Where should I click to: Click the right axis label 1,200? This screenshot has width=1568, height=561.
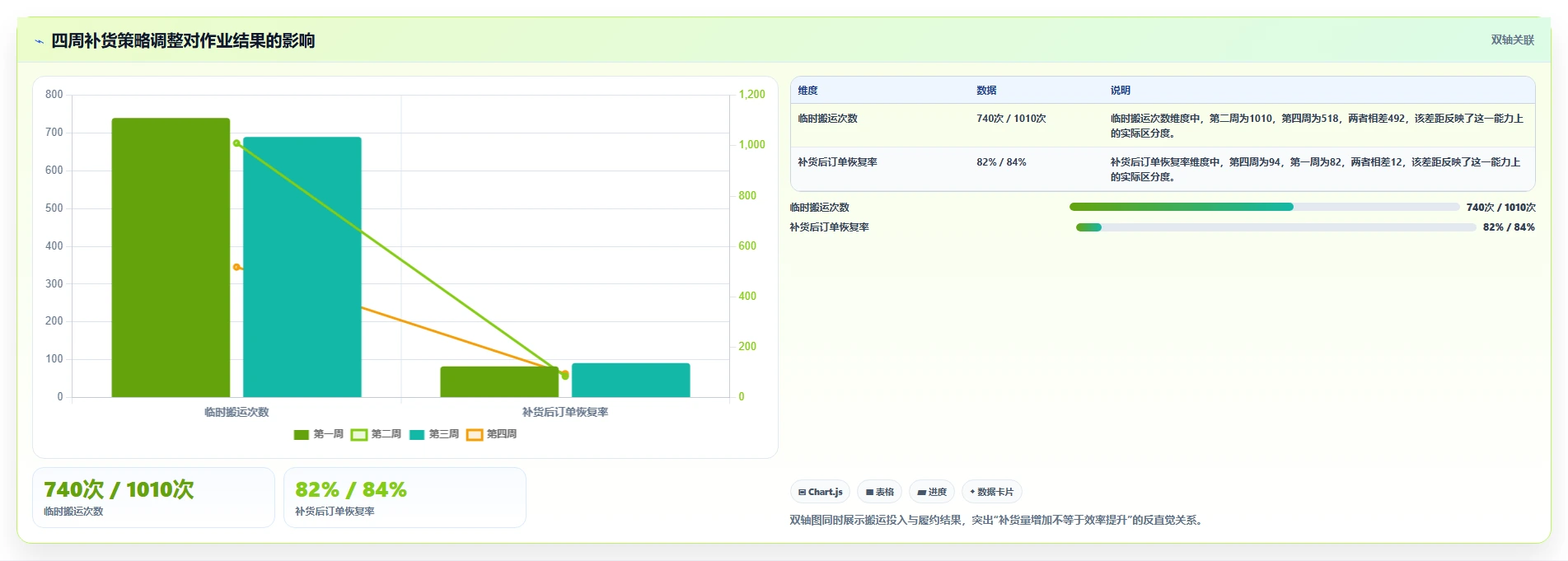point(751,95)
